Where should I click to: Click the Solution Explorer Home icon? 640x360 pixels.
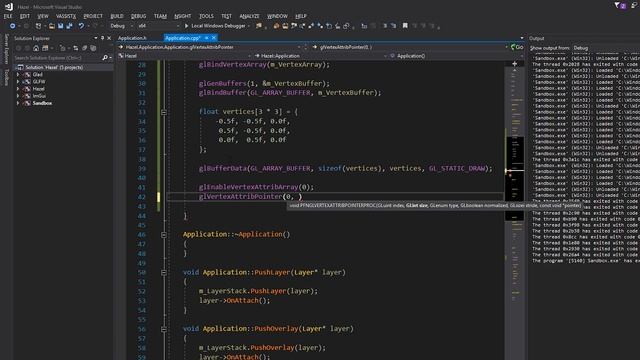[36, 48]
